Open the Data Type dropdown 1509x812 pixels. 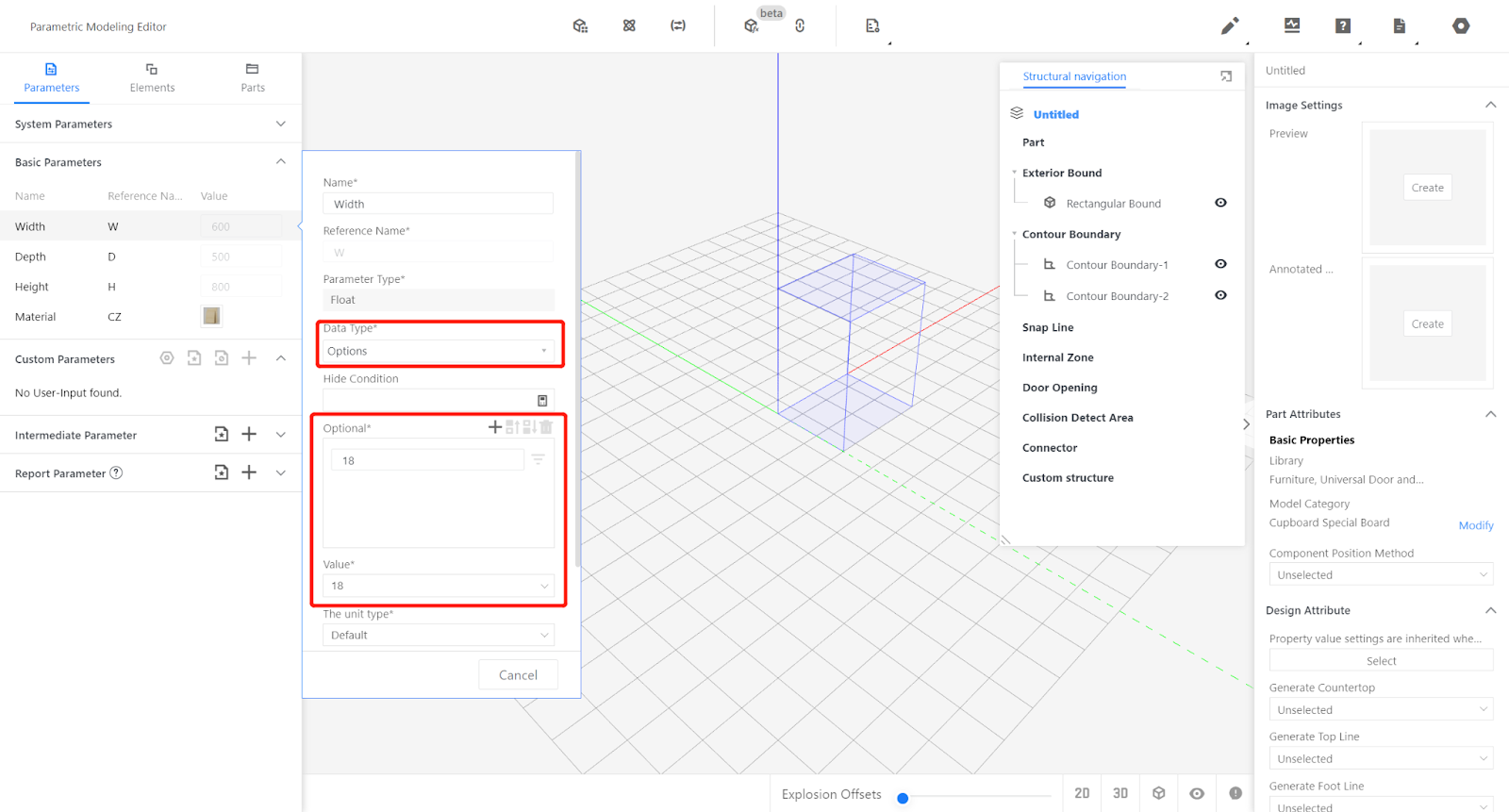(x=439, y=351)
